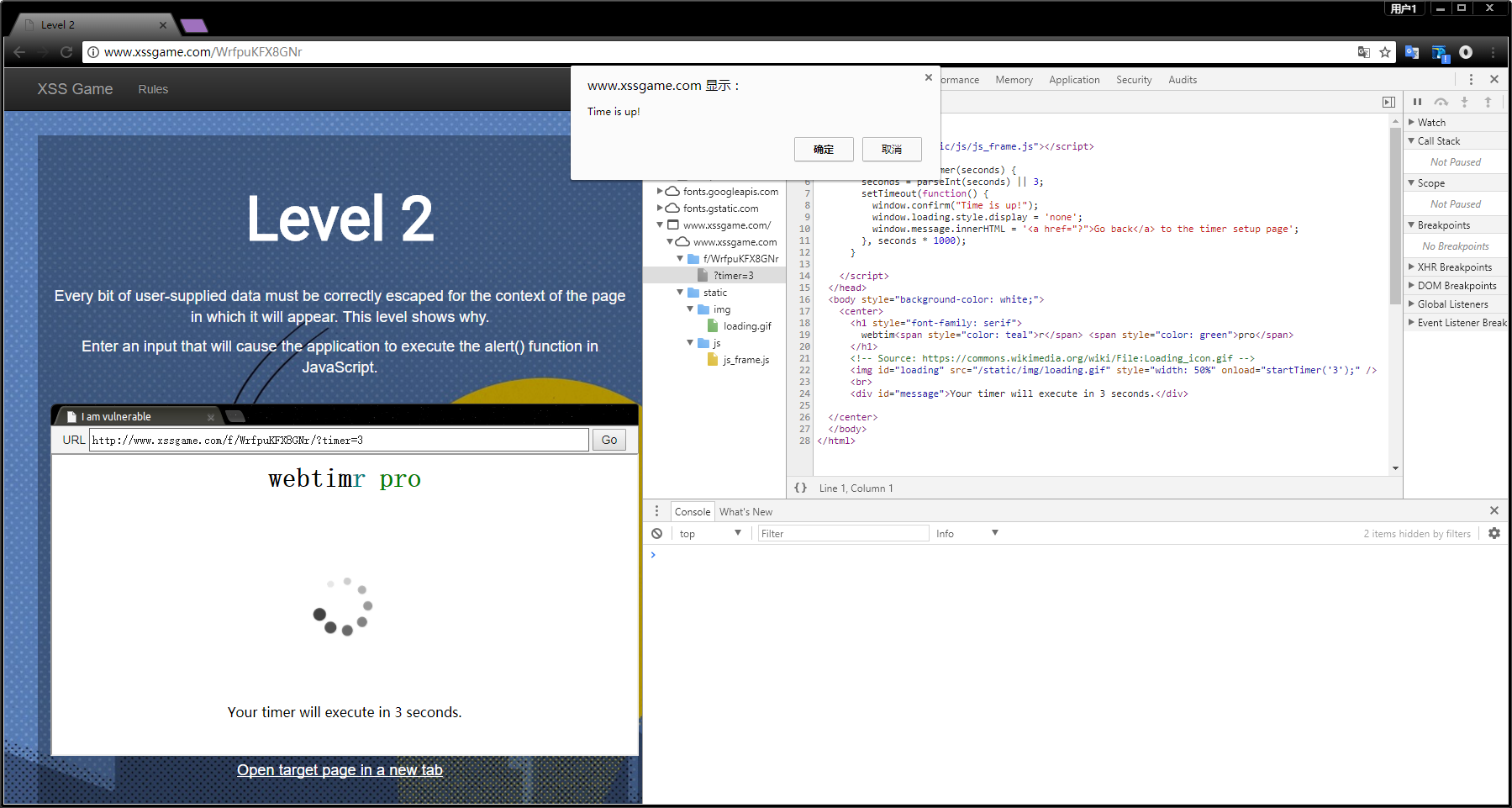This screenshot has width=1512, height=808.
Task: Open the Memory panel tab
Action: 1014,80
